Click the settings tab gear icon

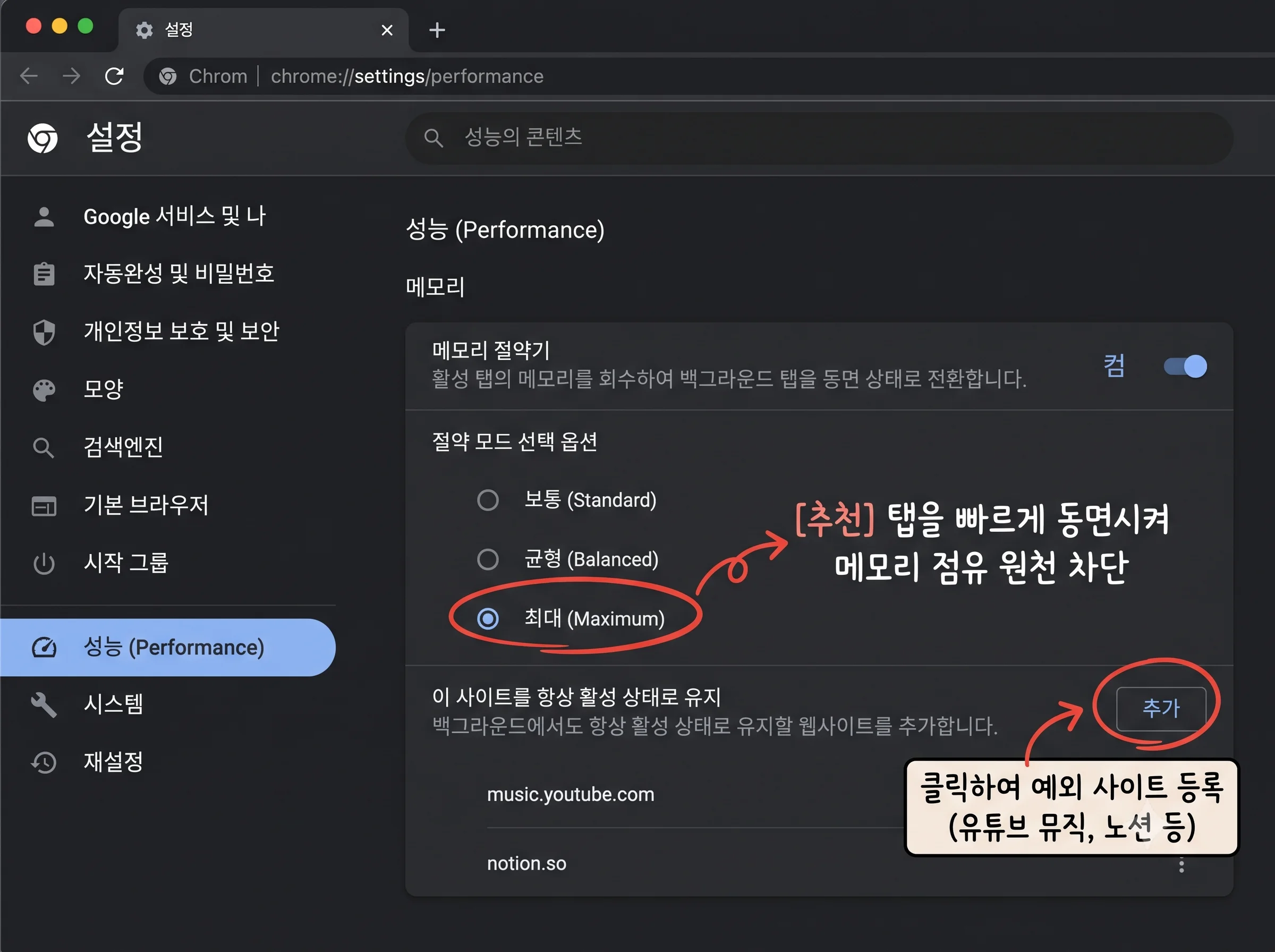click(144, 30)
